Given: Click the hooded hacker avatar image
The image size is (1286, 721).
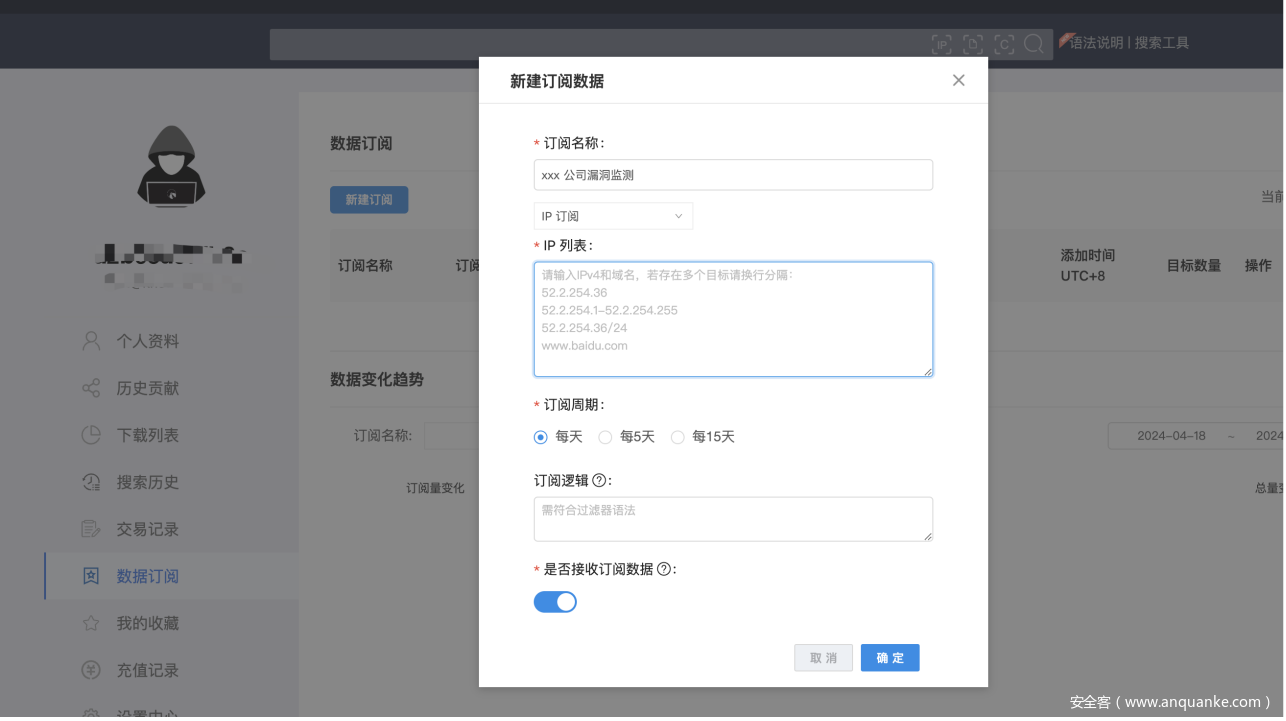Looking at the screenshot, I should [170, 167].
